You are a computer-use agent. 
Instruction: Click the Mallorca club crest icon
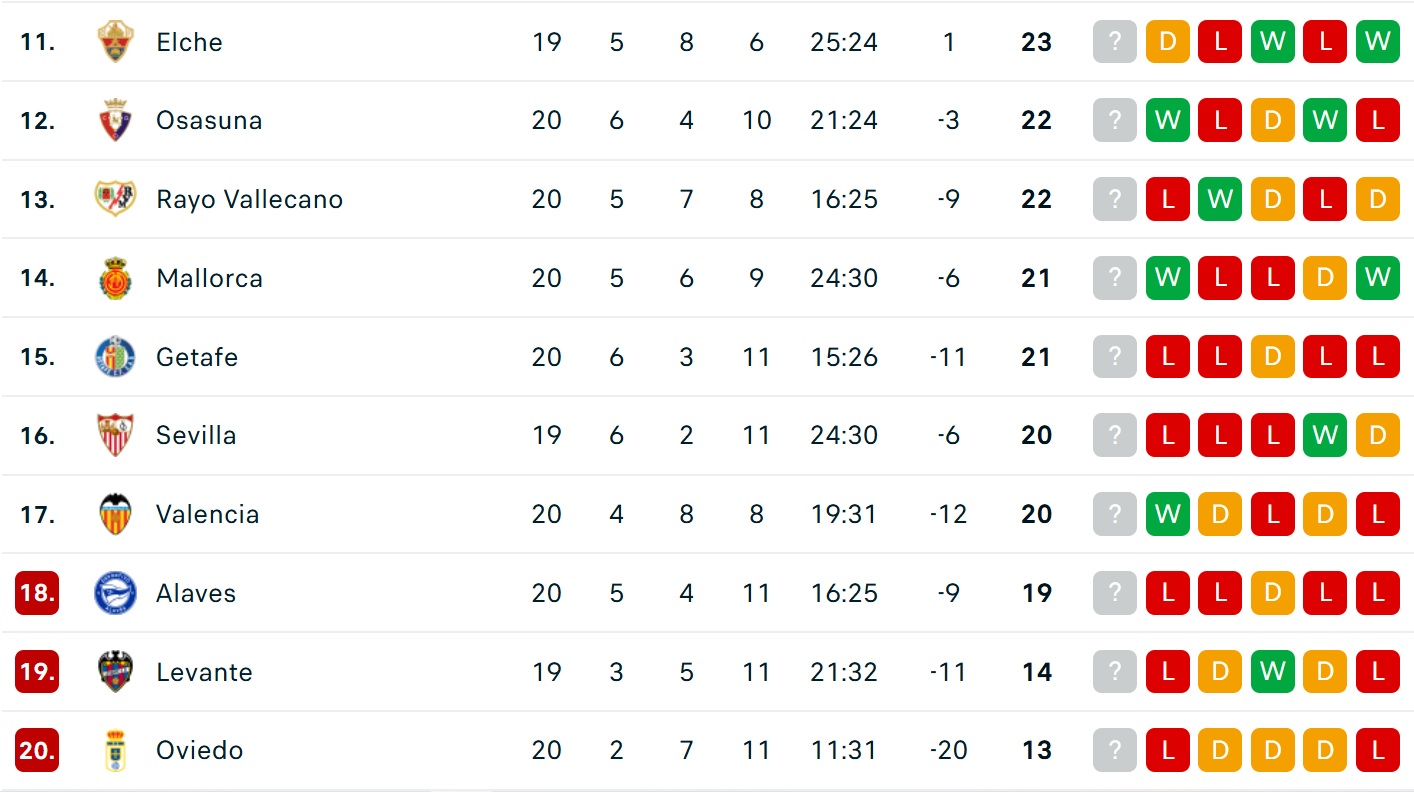pos(115,278)
